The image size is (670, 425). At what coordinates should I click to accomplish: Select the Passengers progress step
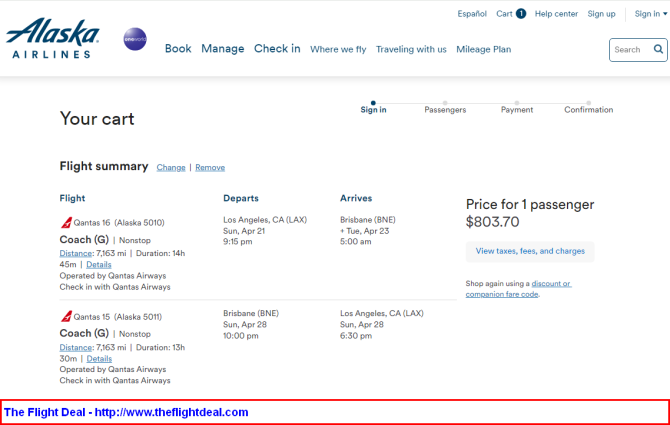point(445,108)
